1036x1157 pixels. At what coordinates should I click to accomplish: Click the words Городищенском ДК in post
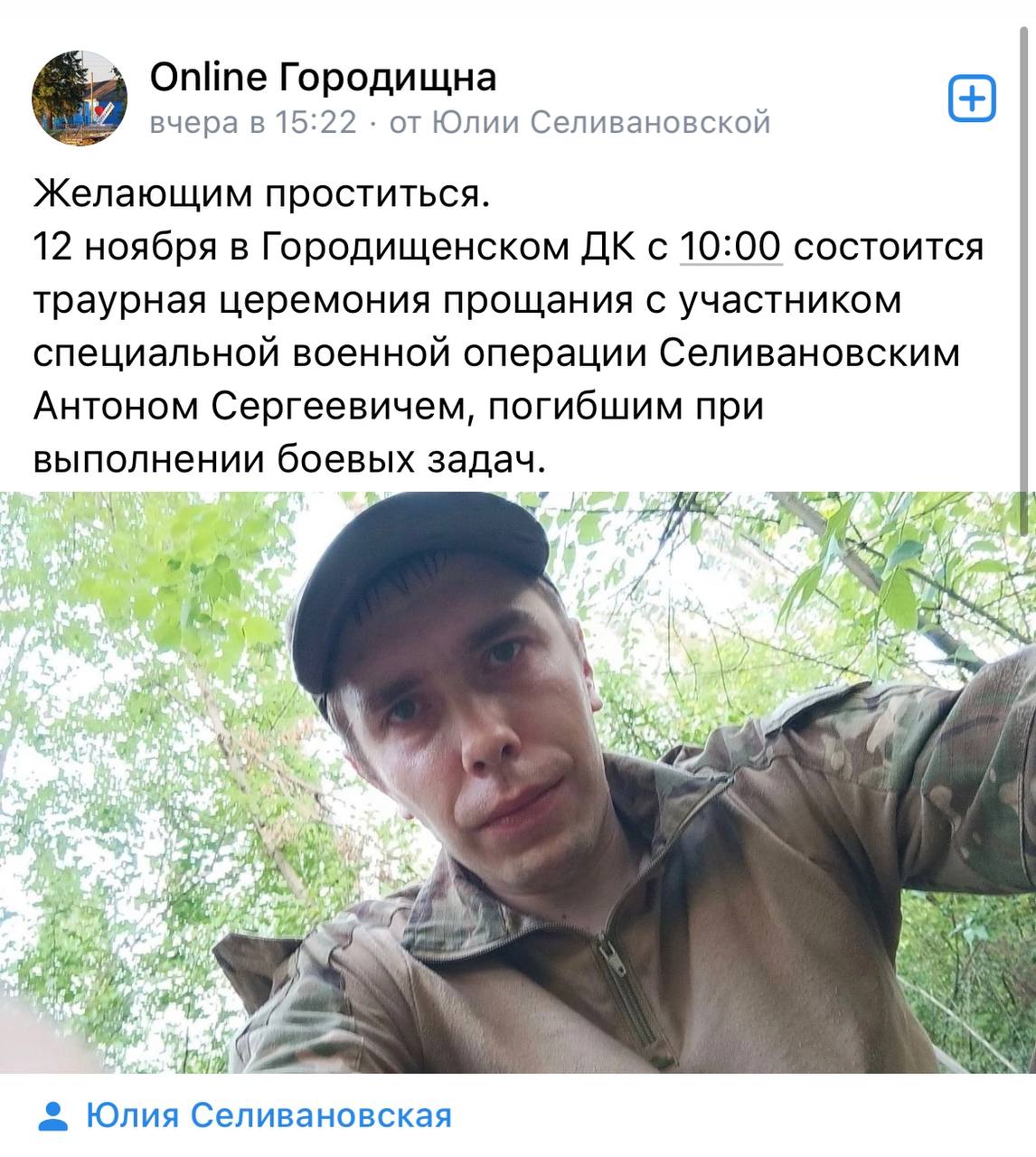click(x=449, y=247)
